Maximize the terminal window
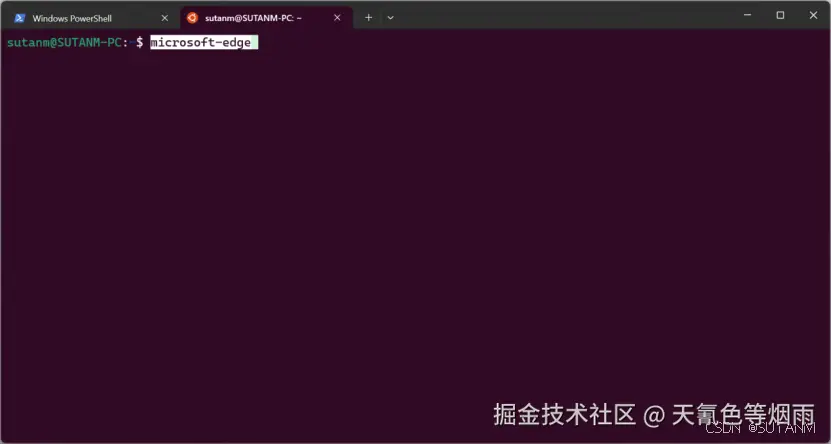 point(780,15)
